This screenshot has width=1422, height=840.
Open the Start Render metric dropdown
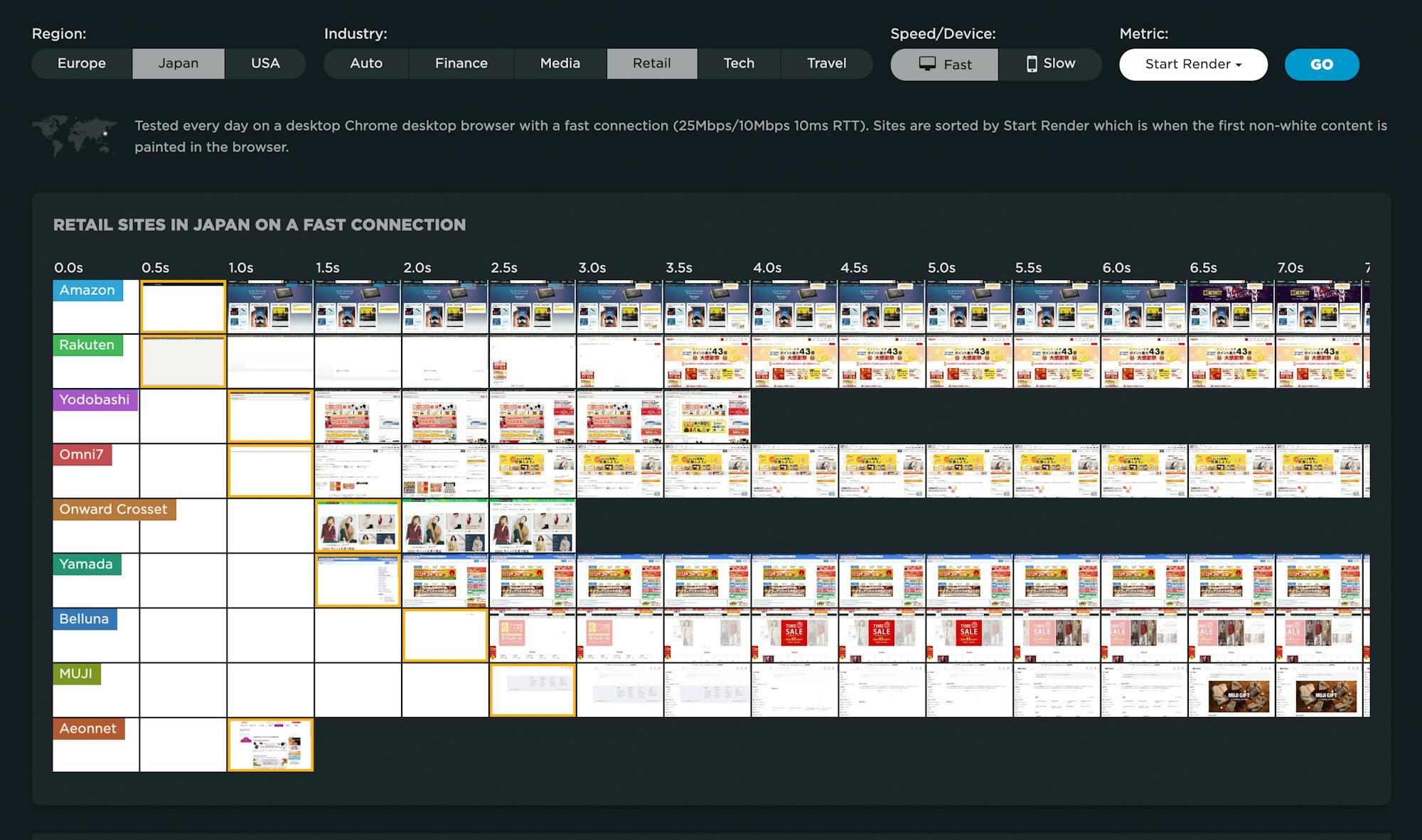point(1193,64)
